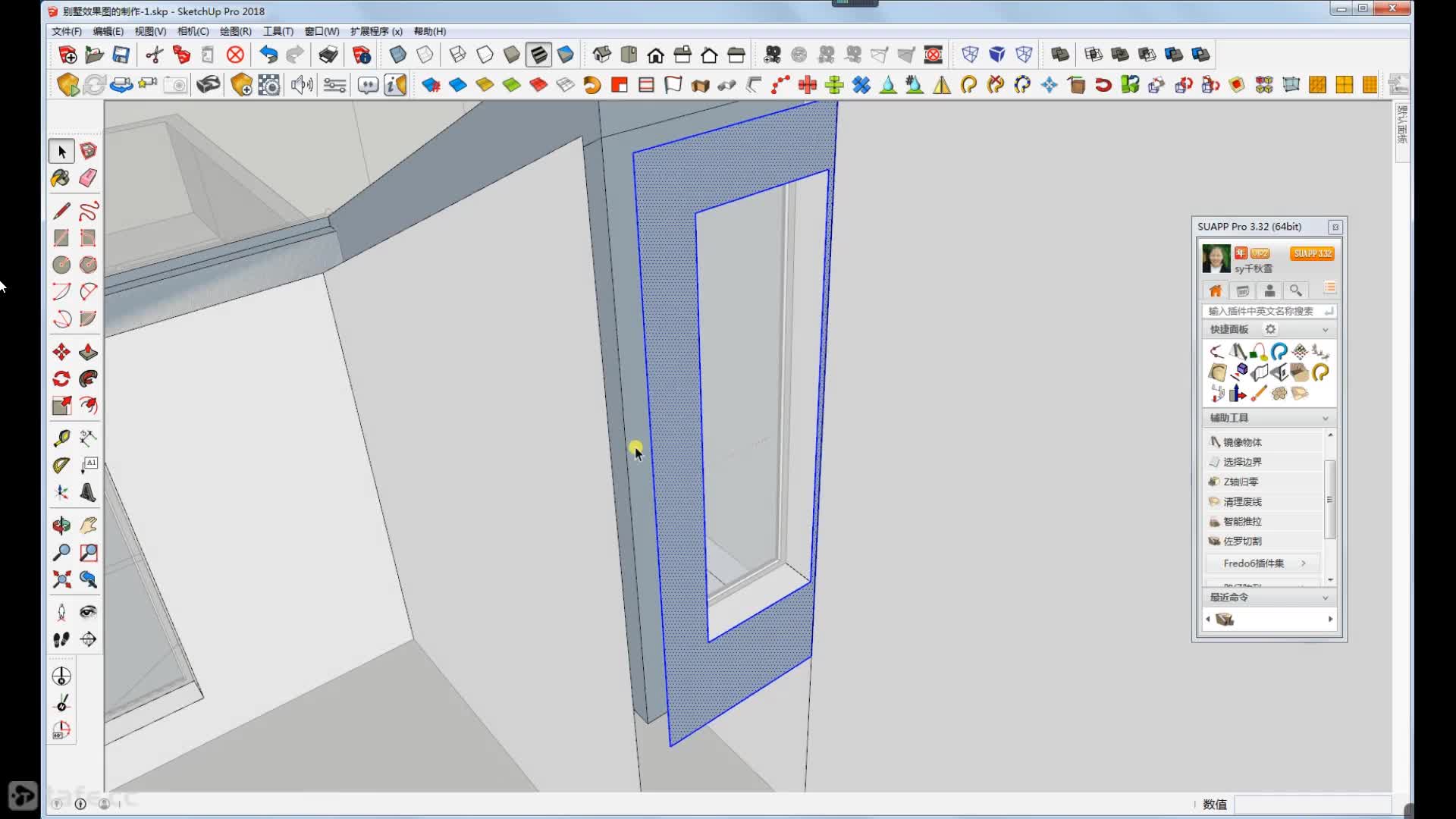The image size is (1456, 819).
Task: Select the Pan hand tool
Action: click(x=88, y=525)
